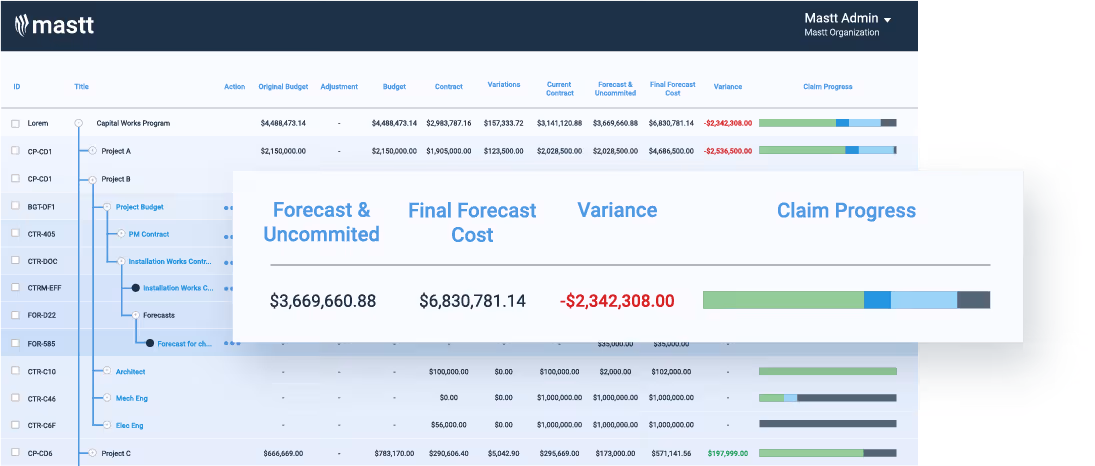Click the variance value -$2,536,500.00
Image resolution: width=1095 pixels, height=466 pixels.
coord(728,151)
